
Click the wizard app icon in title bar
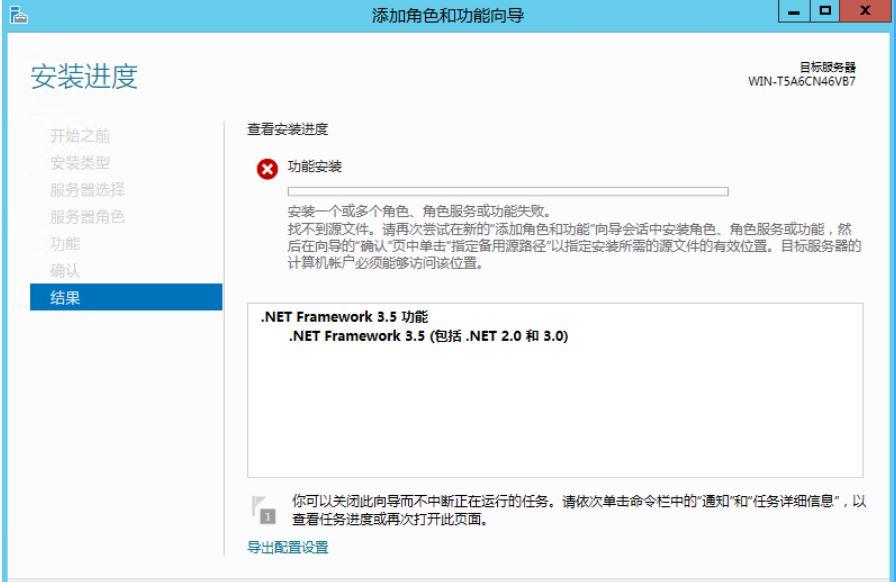pyautogui.click(x=18, y=15)
